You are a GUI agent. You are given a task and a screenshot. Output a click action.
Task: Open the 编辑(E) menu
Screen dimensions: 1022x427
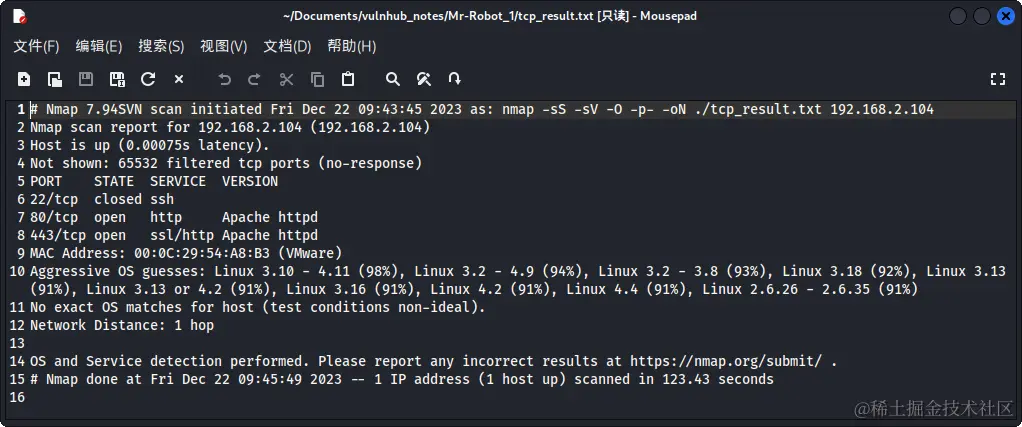99,46
